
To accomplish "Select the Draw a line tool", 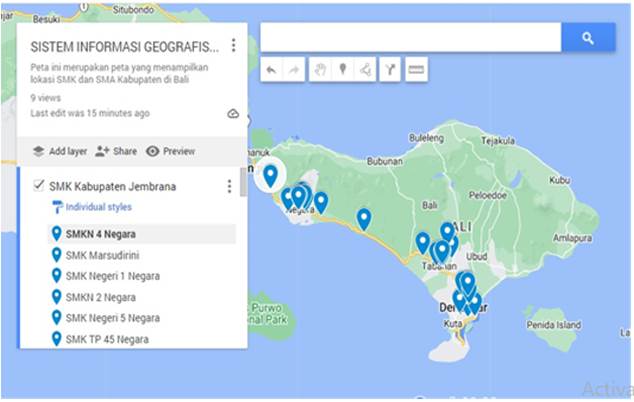I will (x=366, y=70).
